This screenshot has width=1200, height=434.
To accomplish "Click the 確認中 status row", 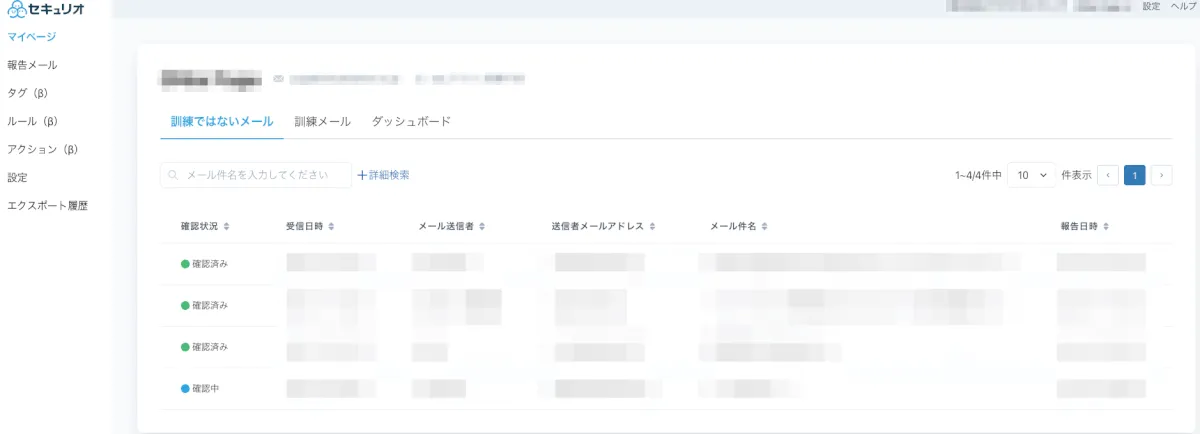I will [666, 388].
